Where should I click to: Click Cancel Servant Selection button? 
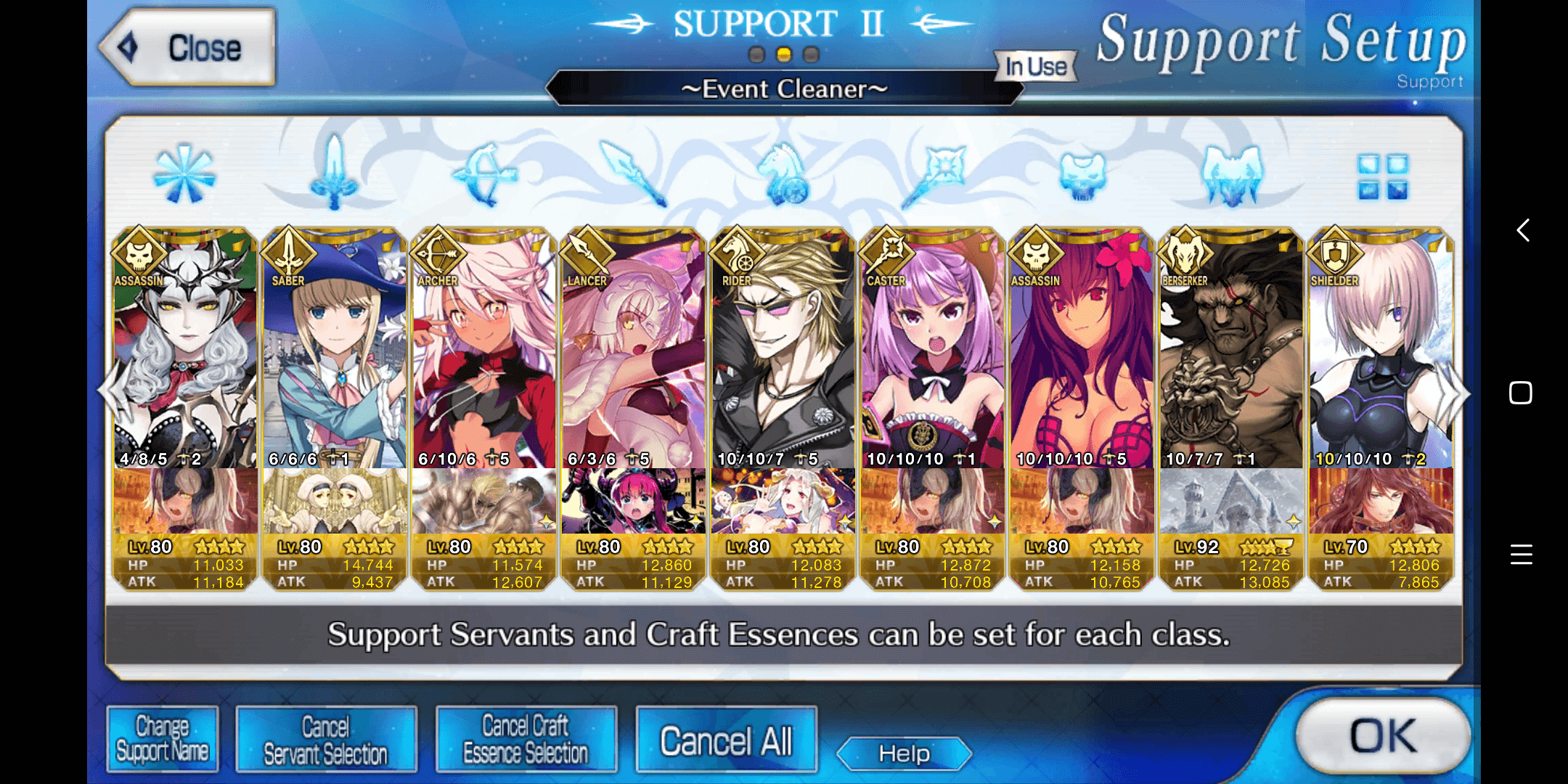(x=326, y=739)
